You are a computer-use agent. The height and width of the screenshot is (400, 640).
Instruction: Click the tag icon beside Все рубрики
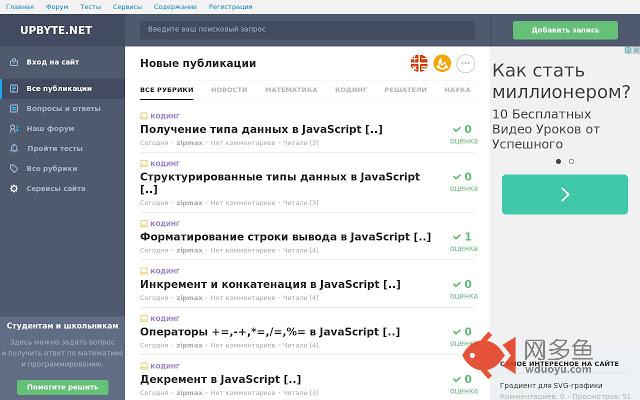tap(14, 168)
